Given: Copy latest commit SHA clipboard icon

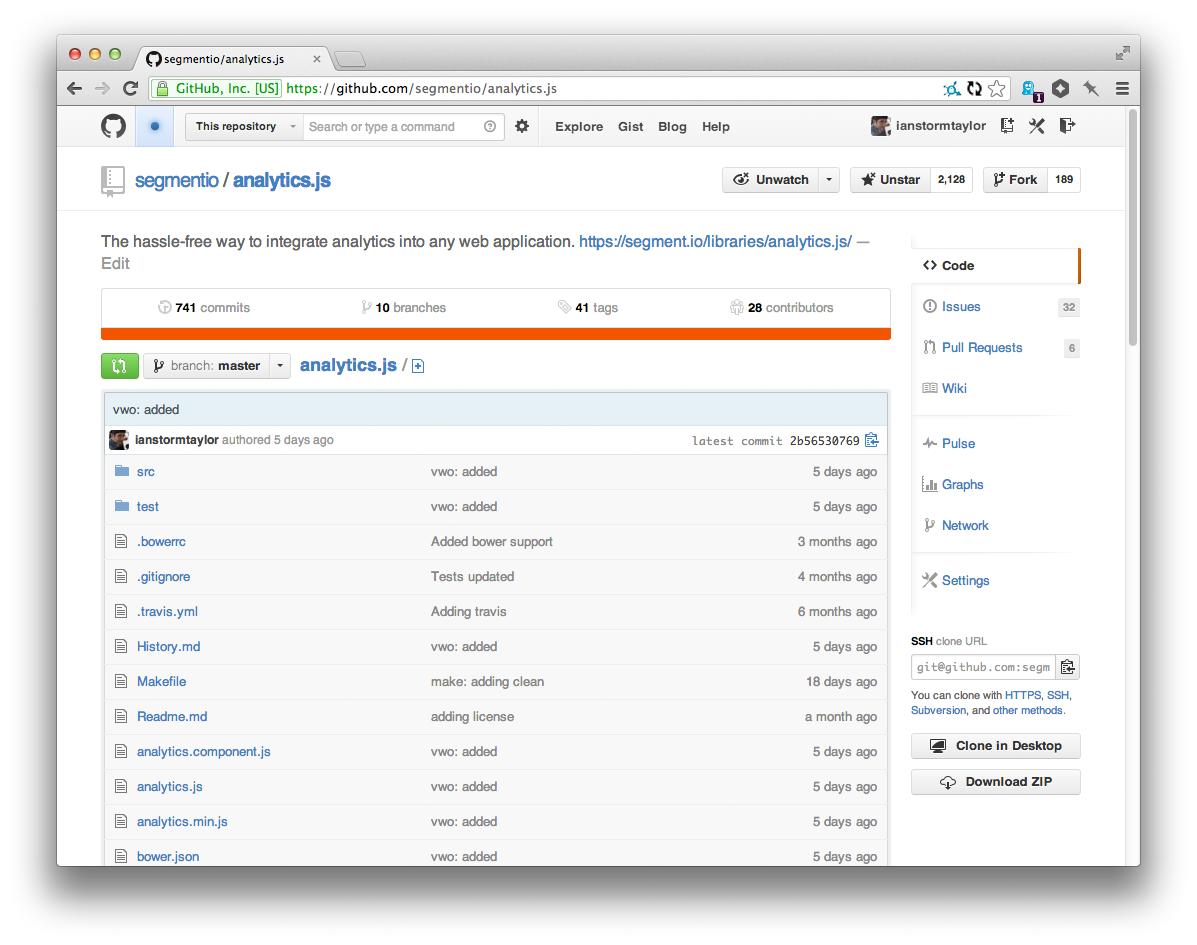Looking at the screenshot, I should click(x=872, y=440).
